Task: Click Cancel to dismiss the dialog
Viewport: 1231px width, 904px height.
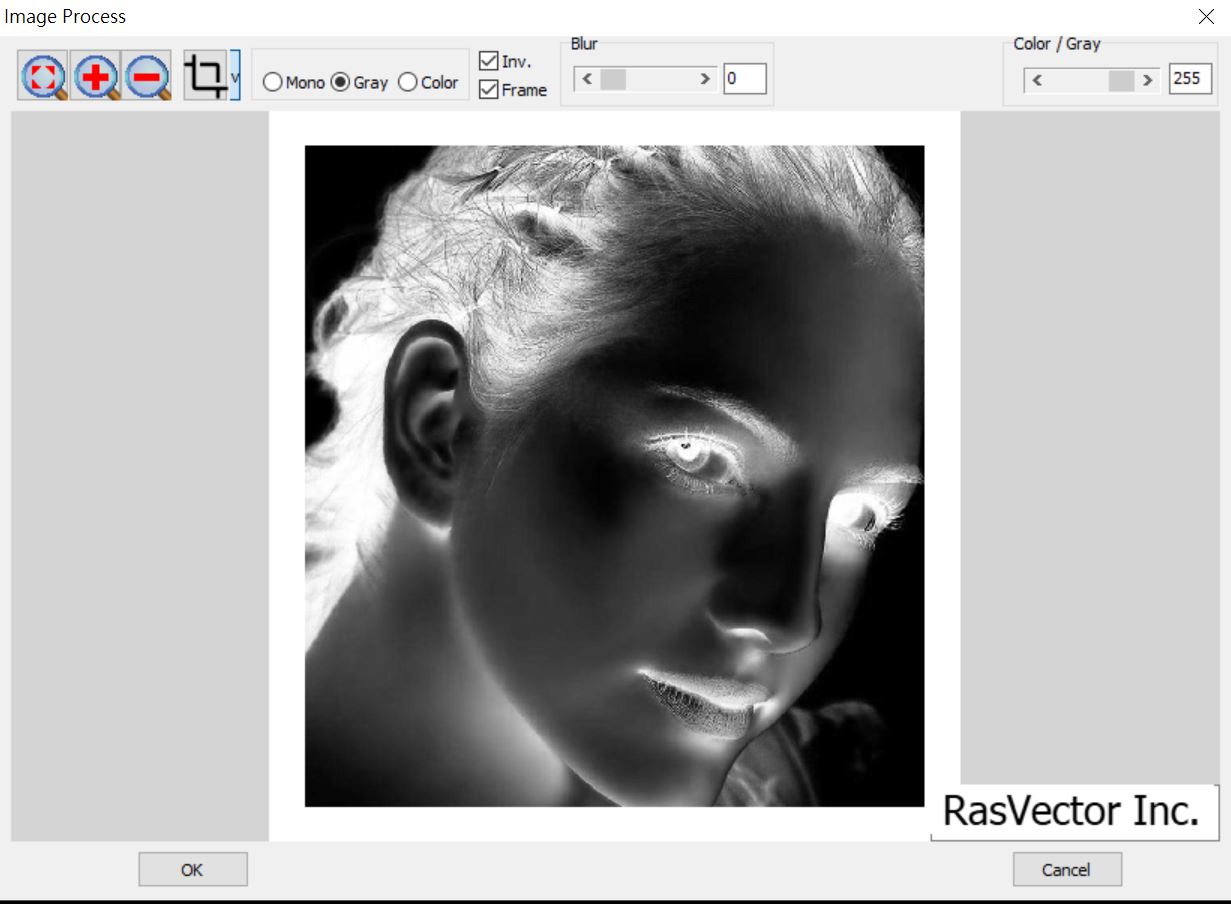Action: click(1066, 869)
